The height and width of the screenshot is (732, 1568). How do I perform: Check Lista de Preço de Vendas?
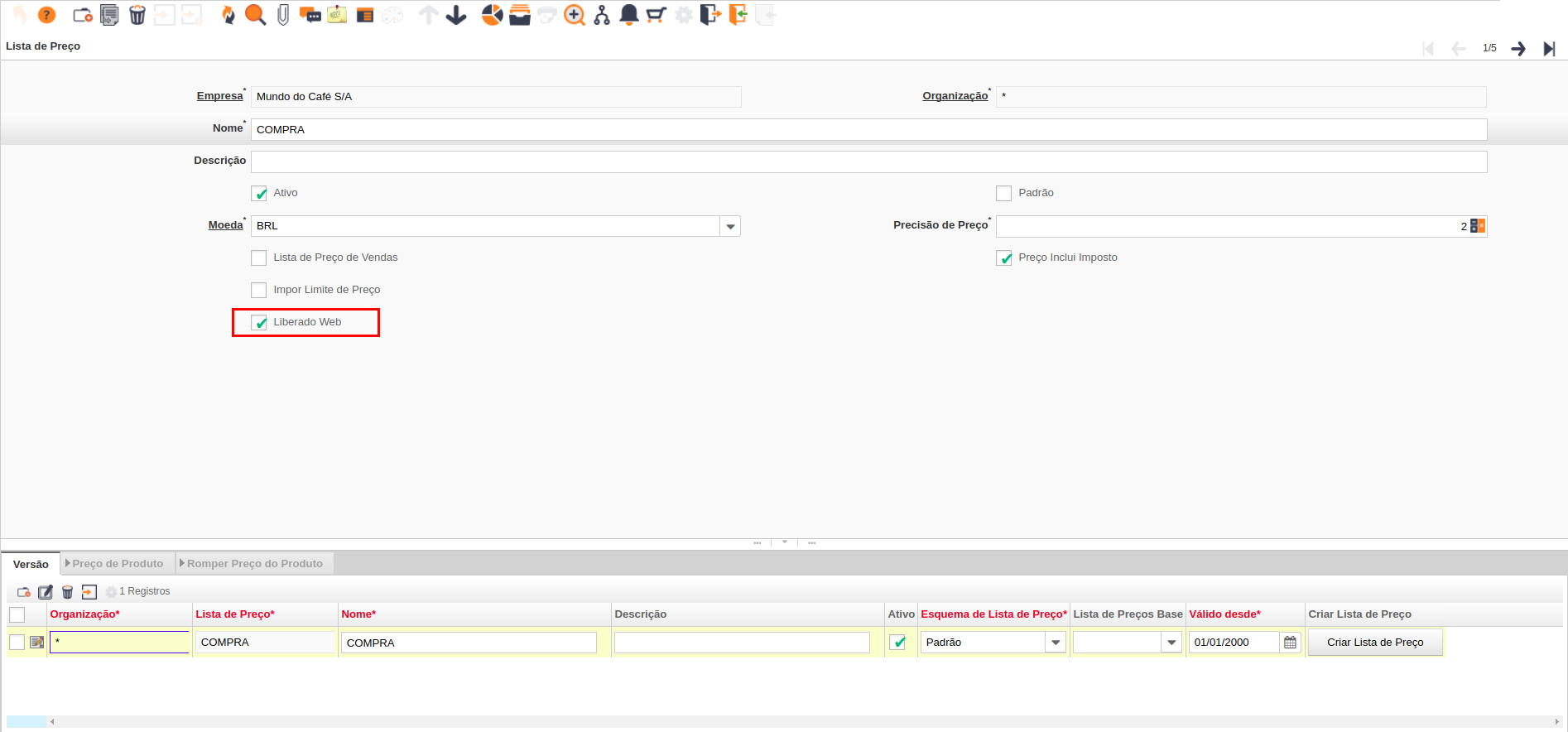[259, 258]
